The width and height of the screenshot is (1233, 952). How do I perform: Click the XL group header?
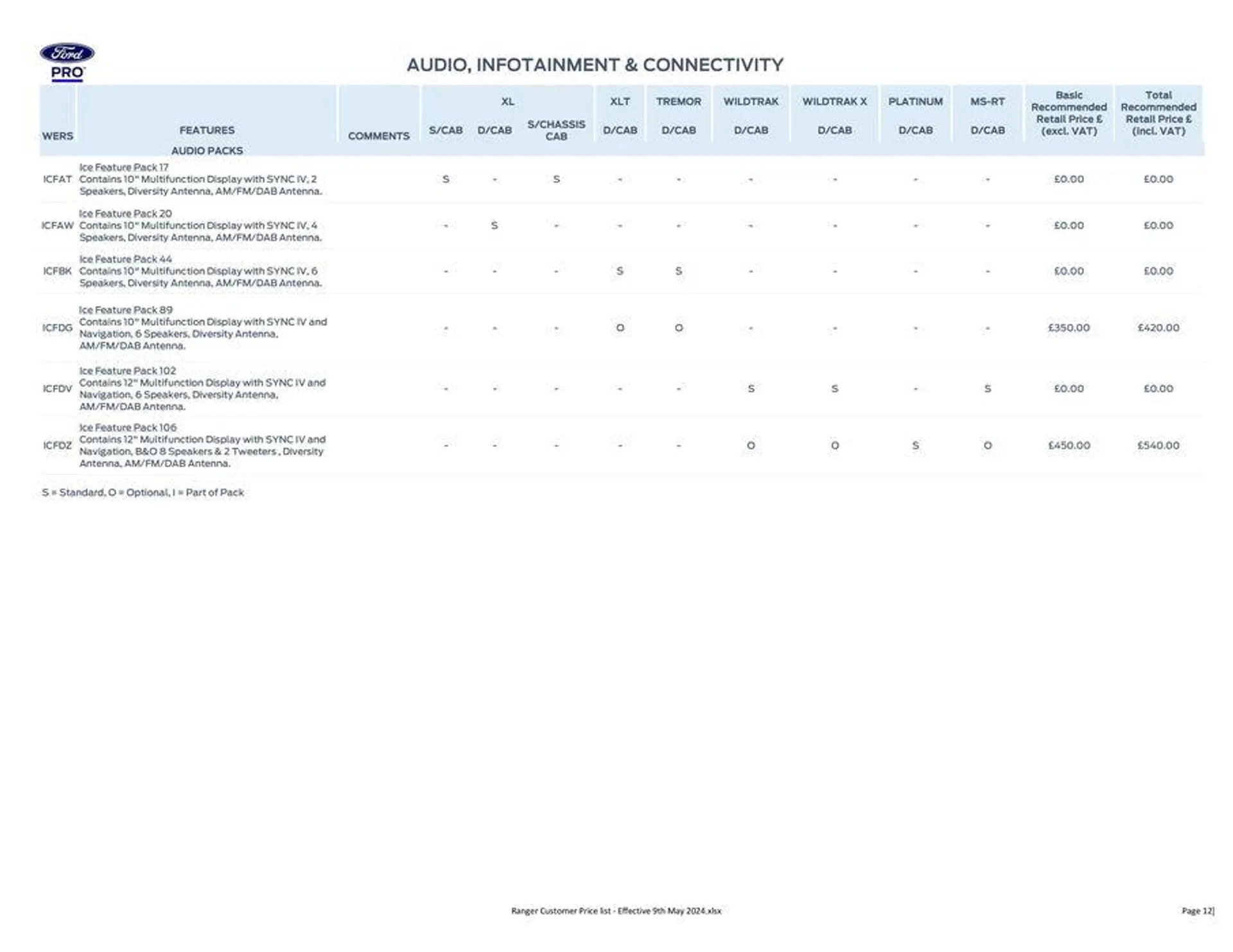507,101
